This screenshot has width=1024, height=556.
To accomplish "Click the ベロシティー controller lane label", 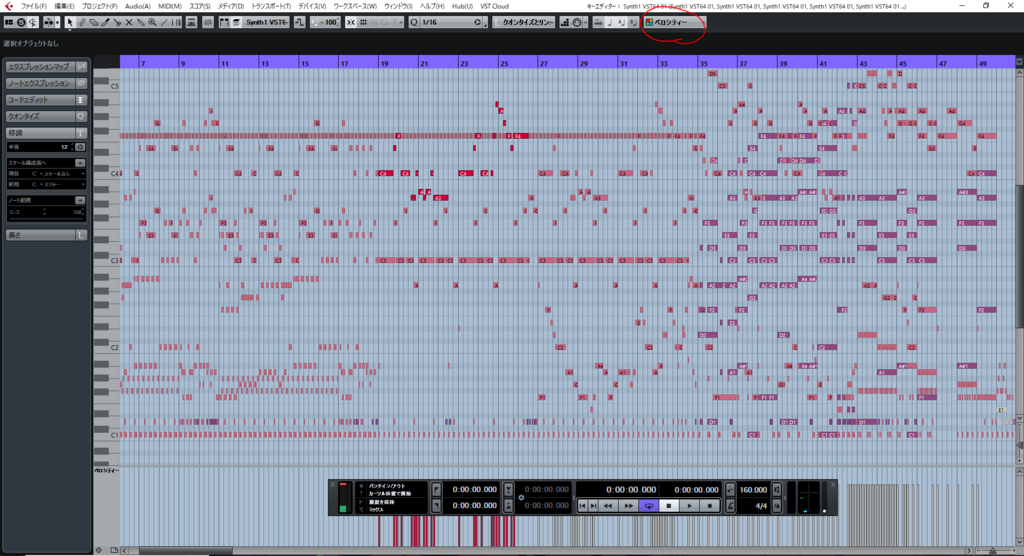I will [106, 470].
